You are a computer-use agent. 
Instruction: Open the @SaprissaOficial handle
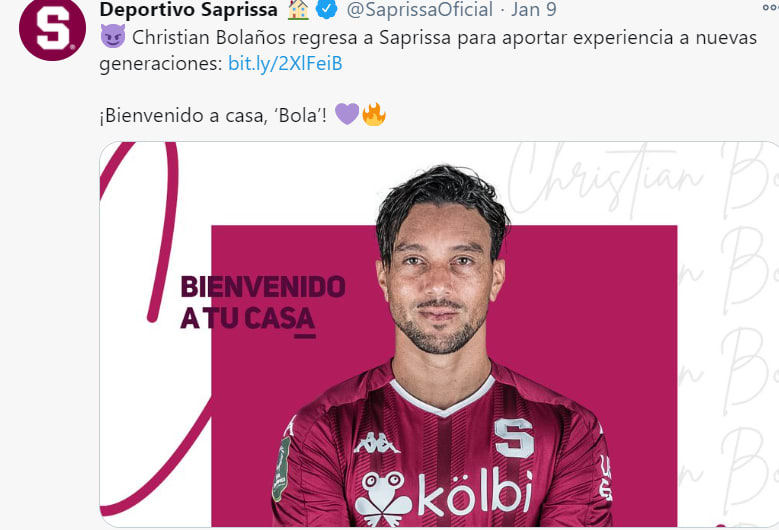click(419, 9)
